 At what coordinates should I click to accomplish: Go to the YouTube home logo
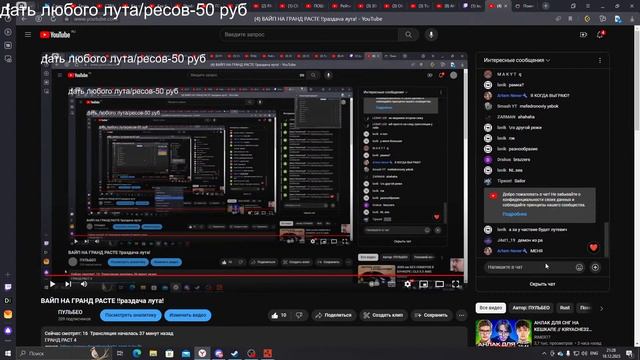click(x=55, y=35)
